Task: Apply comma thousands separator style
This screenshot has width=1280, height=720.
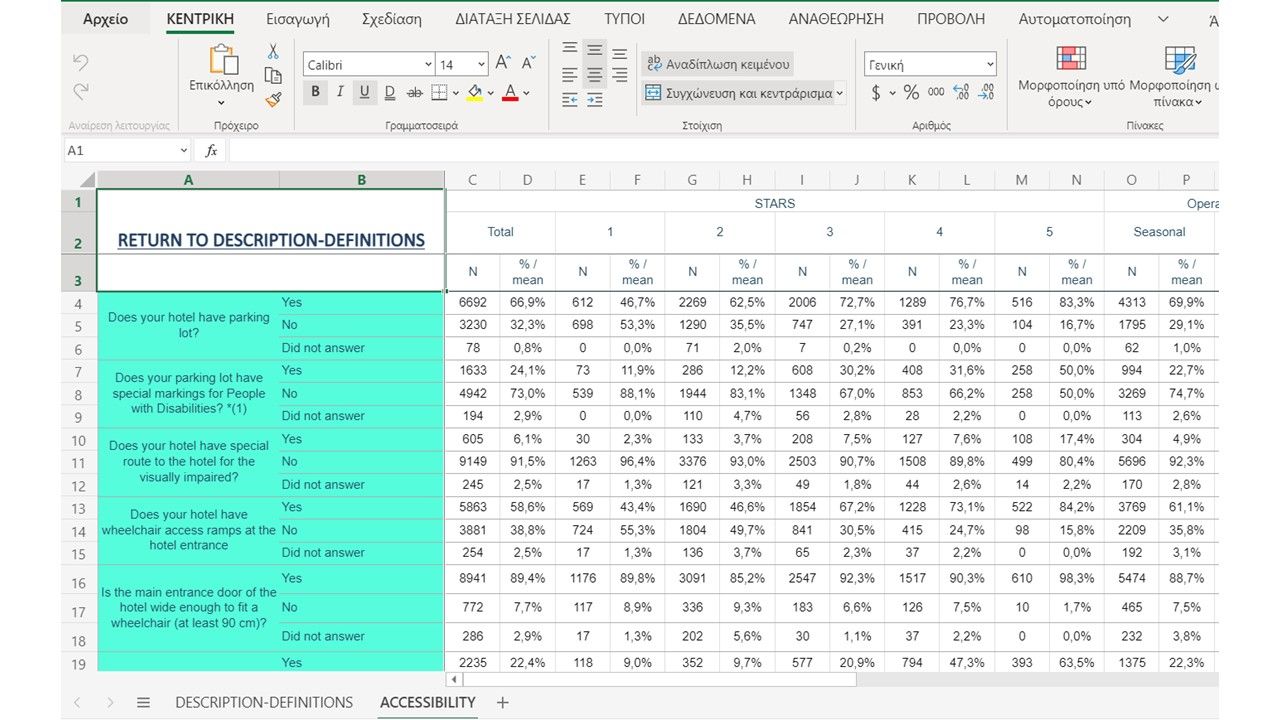Action: point(936,93)
